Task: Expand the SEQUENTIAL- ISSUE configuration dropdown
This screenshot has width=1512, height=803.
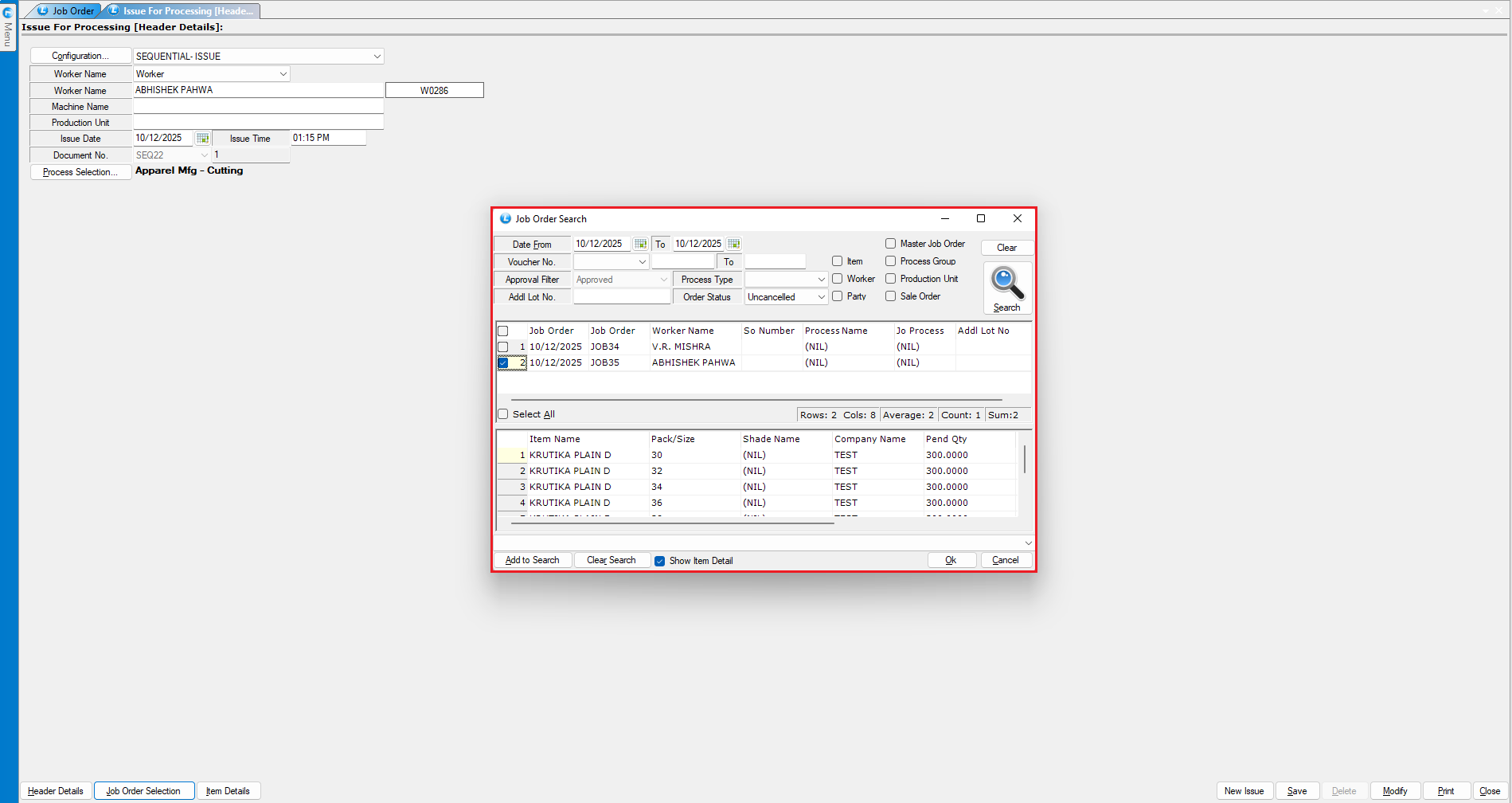Action: (377, 57)
